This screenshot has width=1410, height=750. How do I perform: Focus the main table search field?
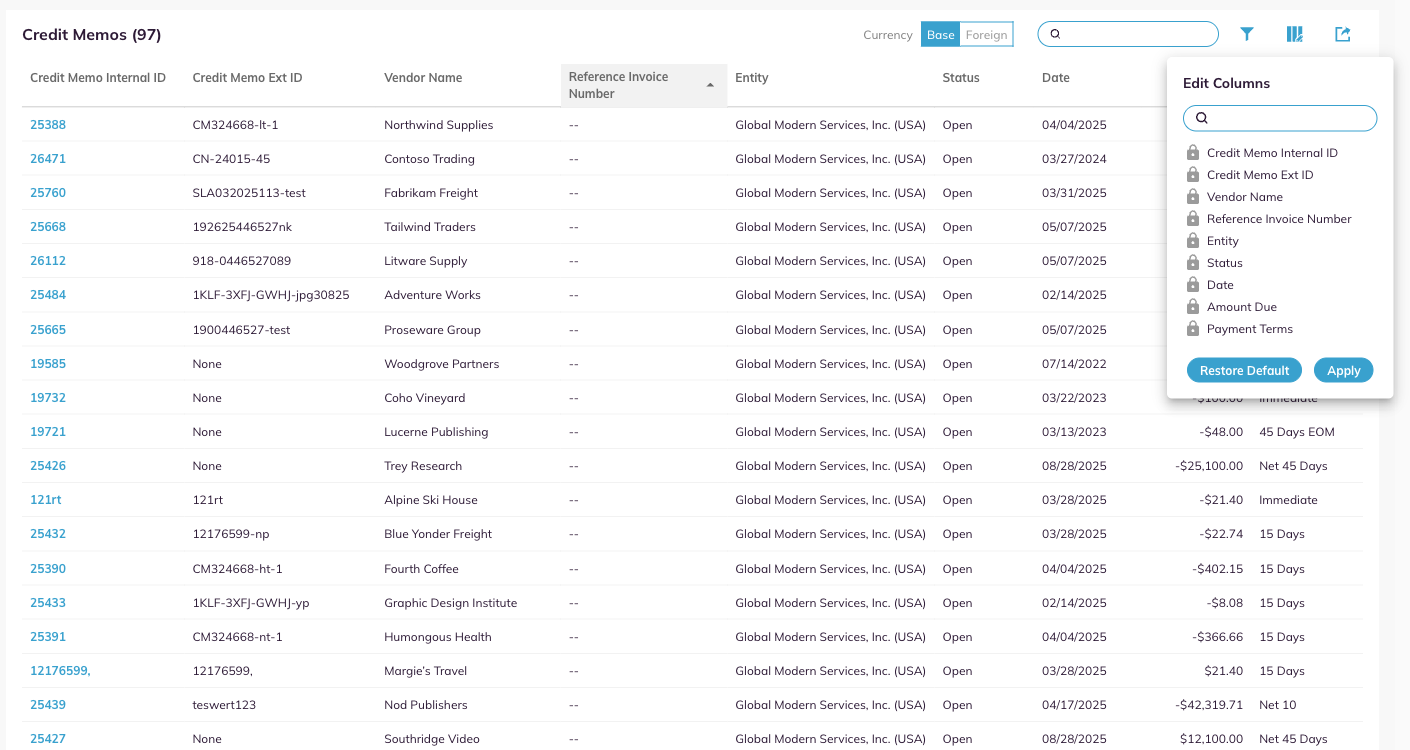pyautogui.click(x=1128, y=34)
